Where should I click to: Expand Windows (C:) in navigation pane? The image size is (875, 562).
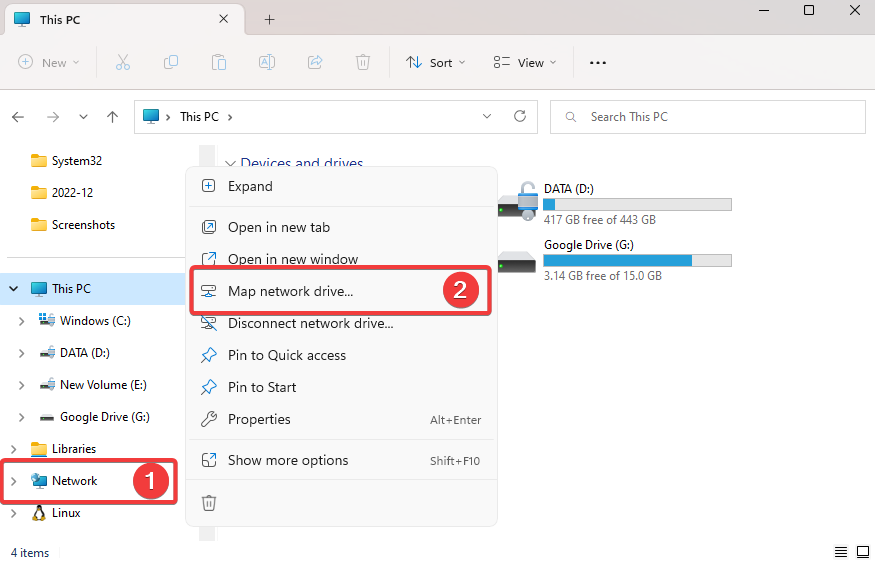coord(22,321)
